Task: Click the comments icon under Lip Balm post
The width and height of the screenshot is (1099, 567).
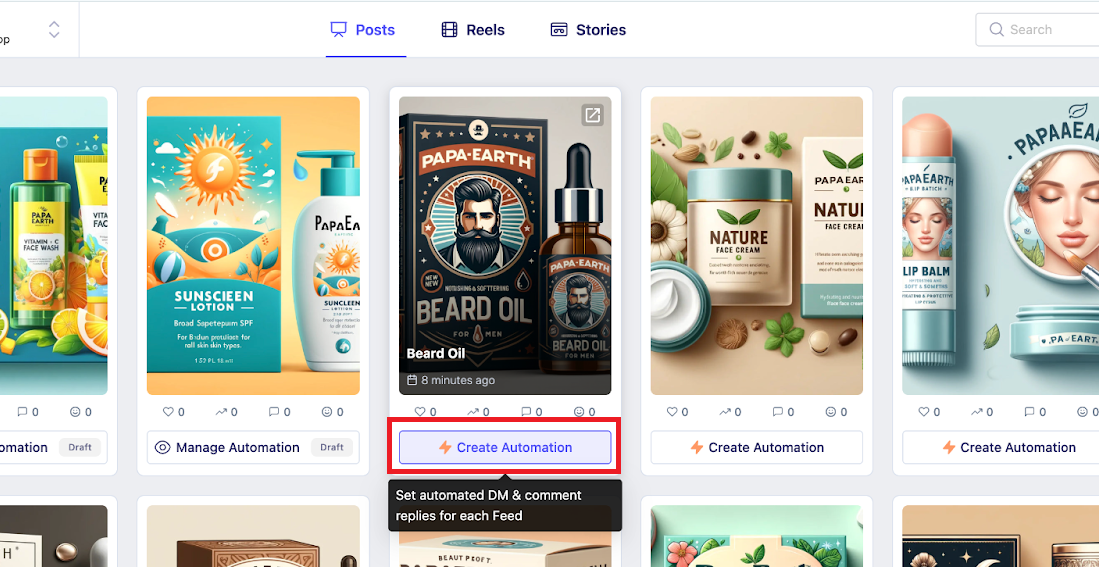Action: (x=1030, y=412)
